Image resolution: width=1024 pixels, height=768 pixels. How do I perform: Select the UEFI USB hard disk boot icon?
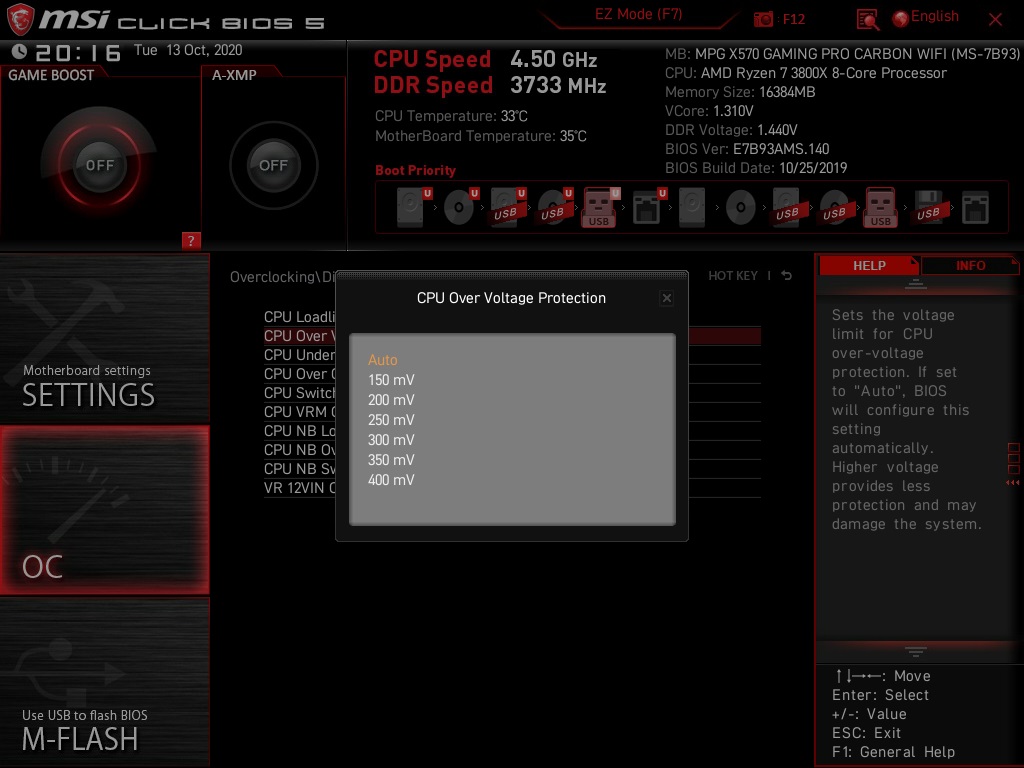[x=508, y=207]
